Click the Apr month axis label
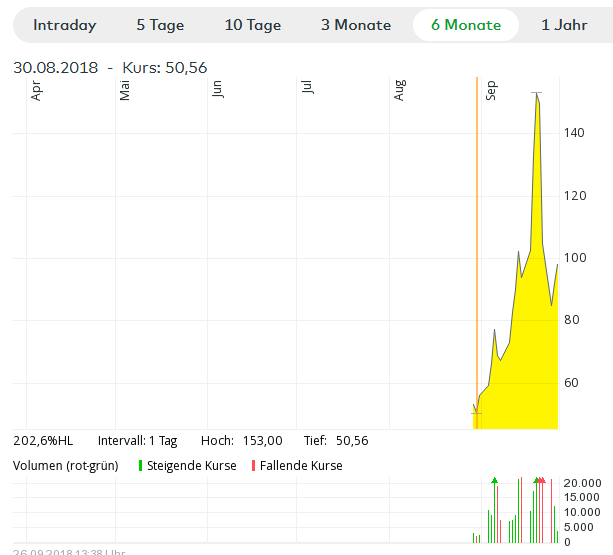 click(x=37, y=91)
